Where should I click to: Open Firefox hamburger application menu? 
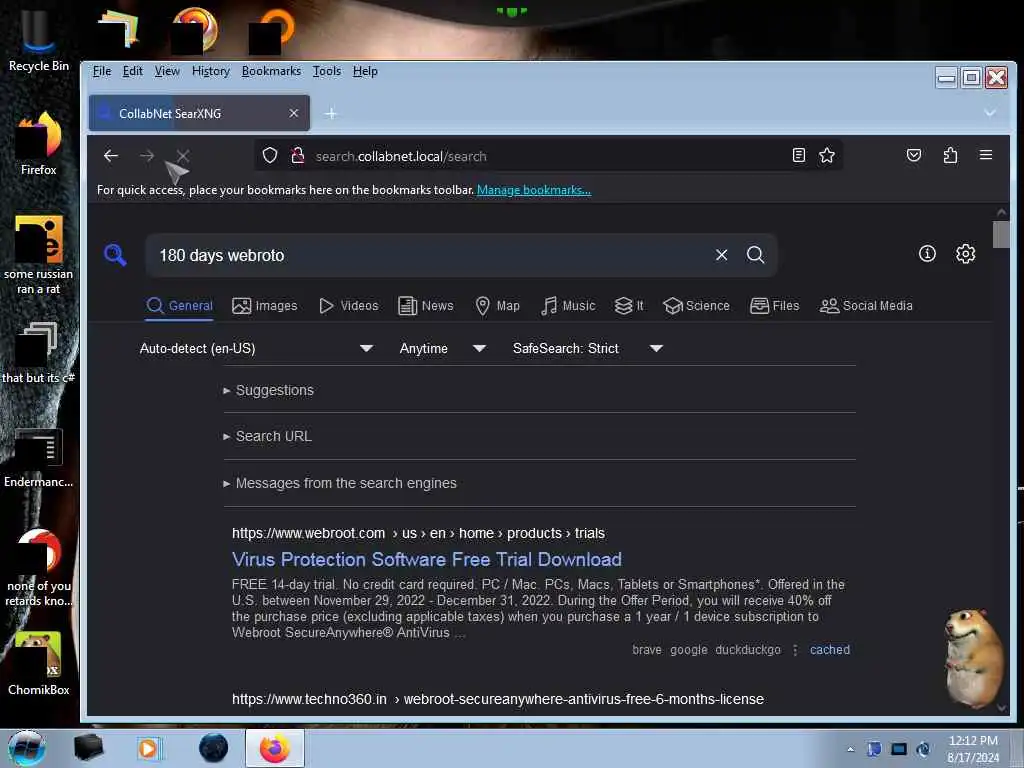(986, 155)
